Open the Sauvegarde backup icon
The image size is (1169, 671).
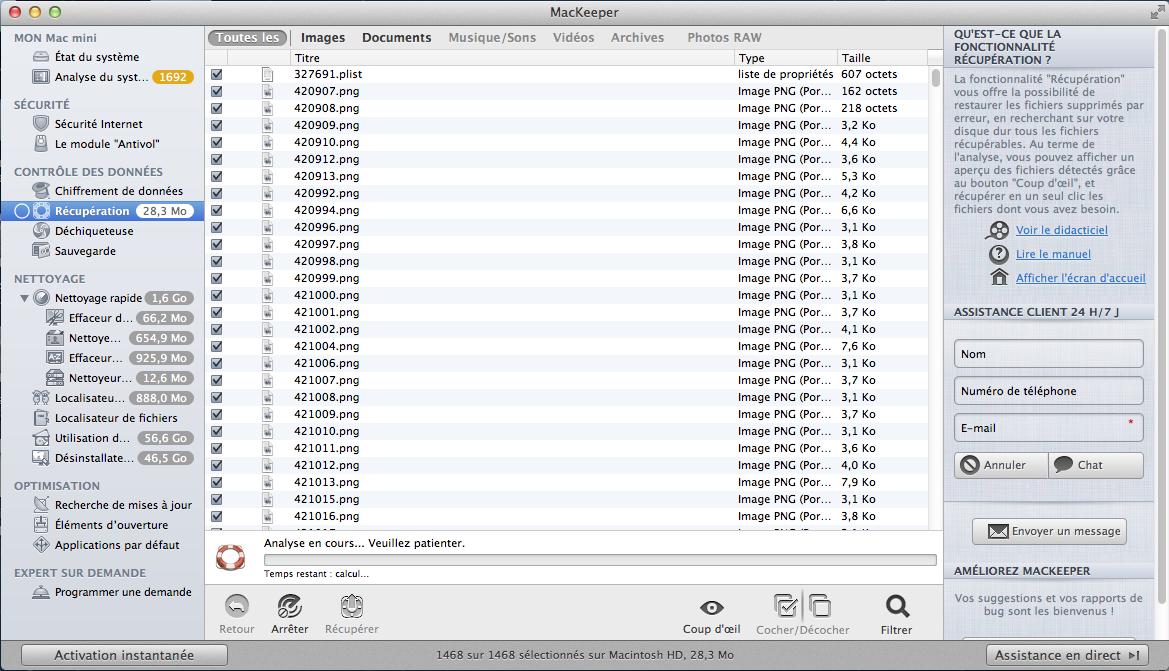point(41,251)
